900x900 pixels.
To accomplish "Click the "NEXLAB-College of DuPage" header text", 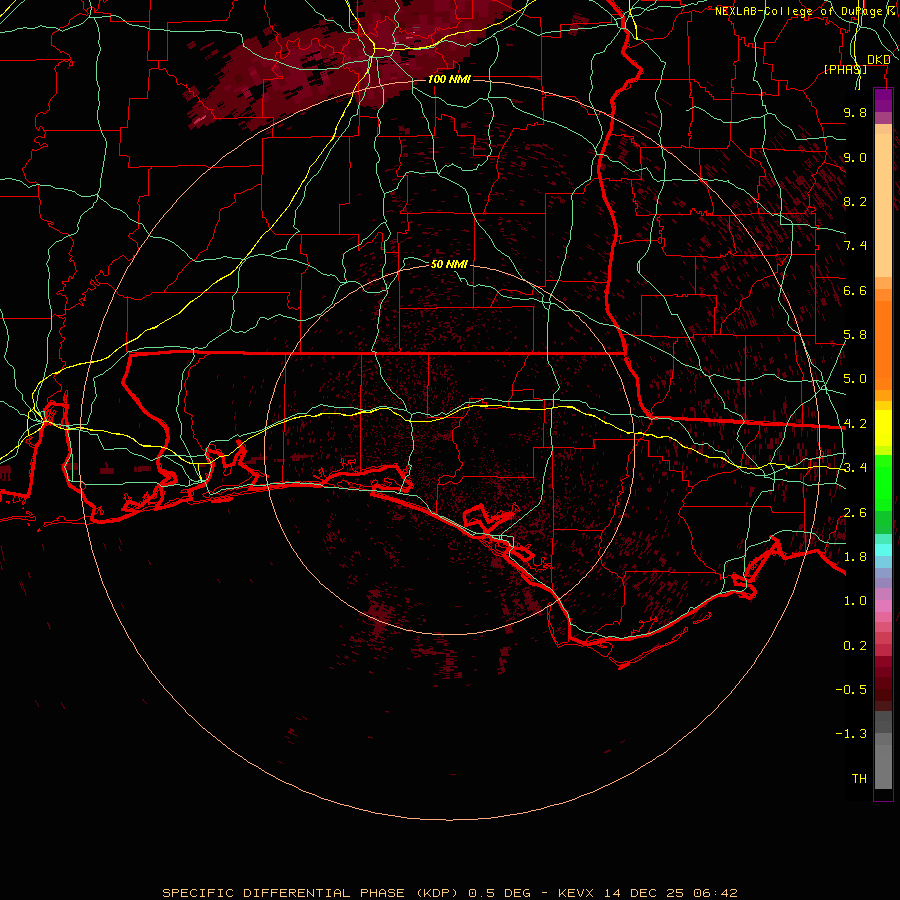I will pyautogui.click(x=798, y=11).
